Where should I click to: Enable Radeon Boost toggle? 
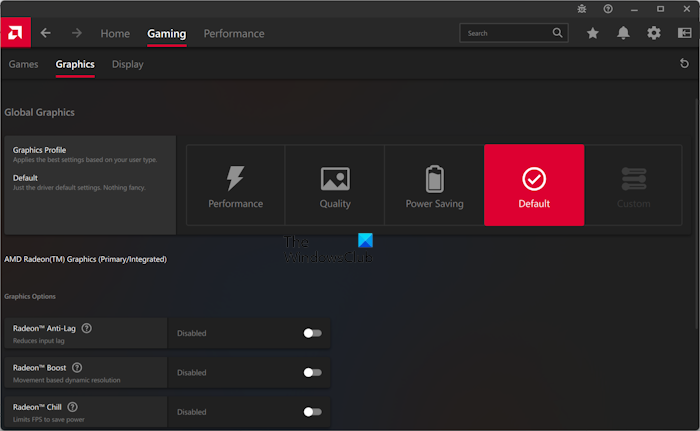pos(312,372)
